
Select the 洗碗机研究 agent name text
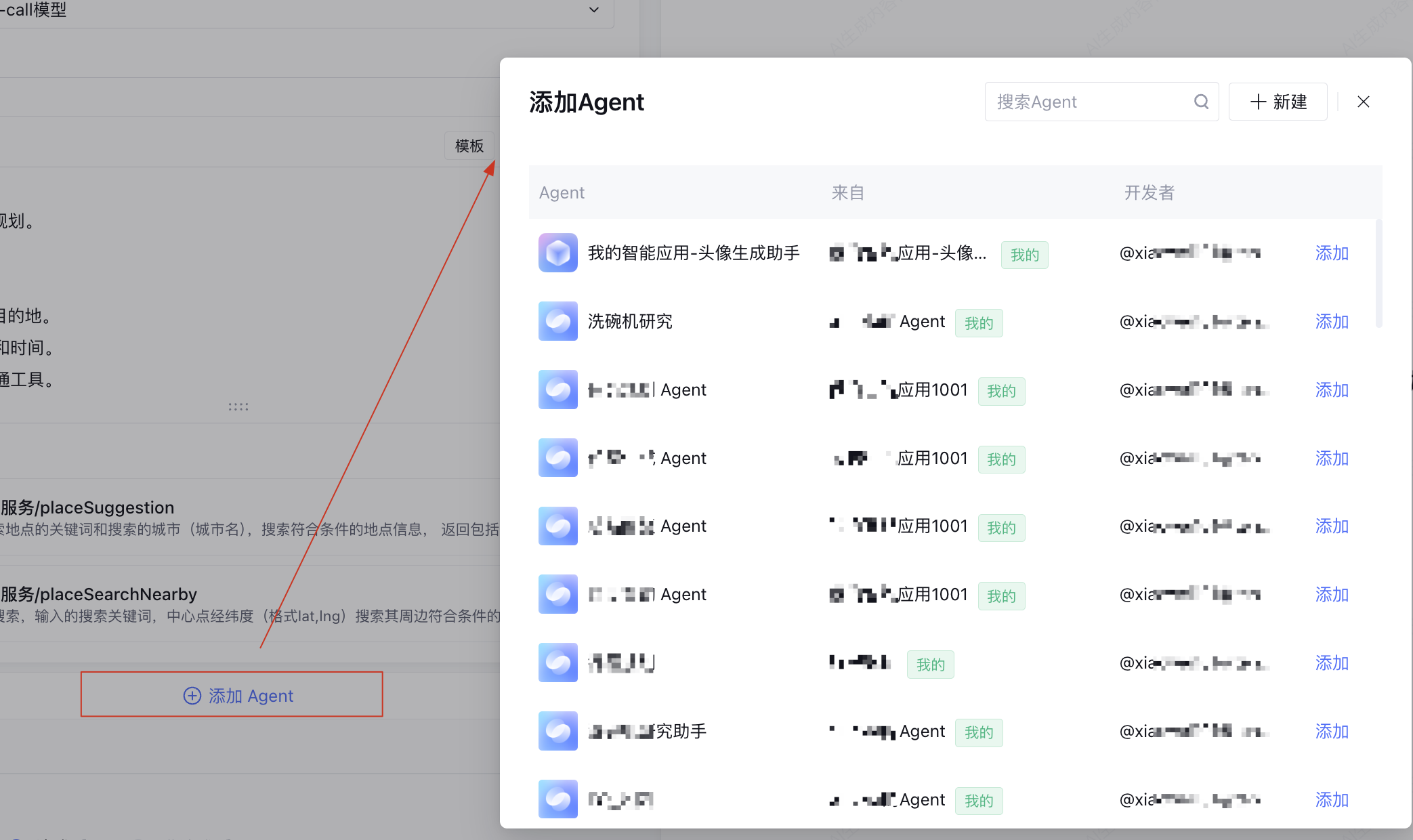630,322
